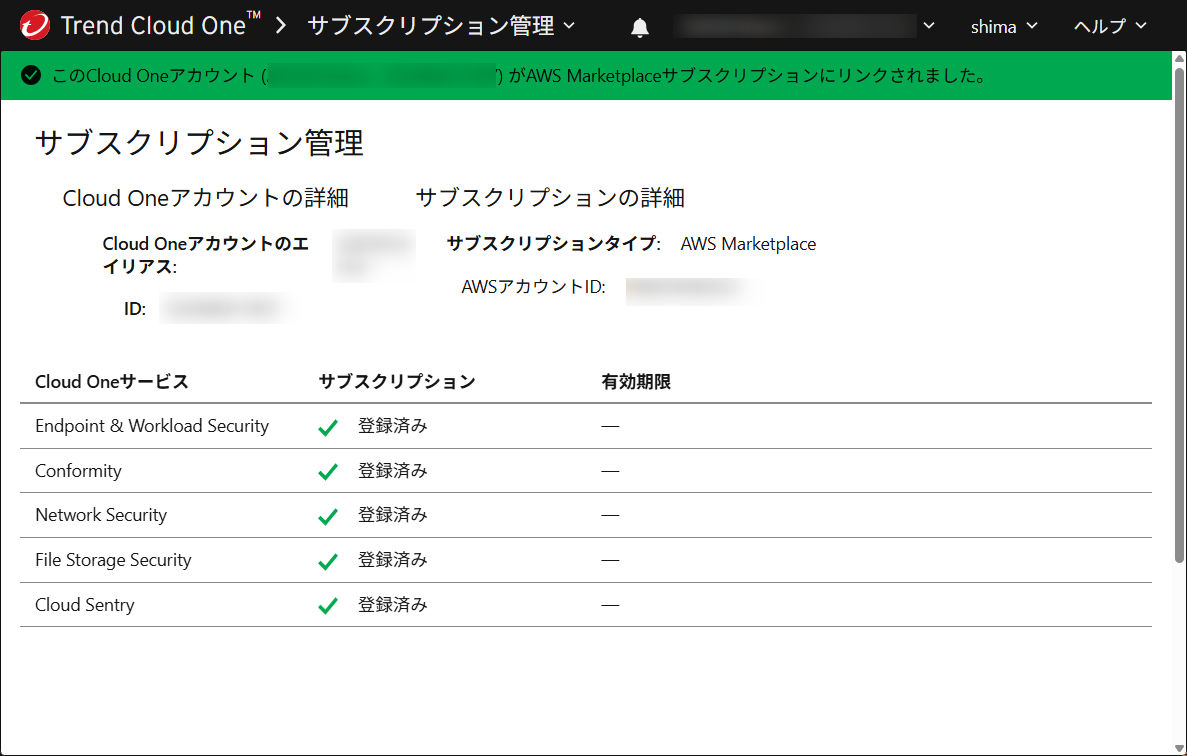
Task: Expand the blurred account selector dropdown
Action: (929, 26)
